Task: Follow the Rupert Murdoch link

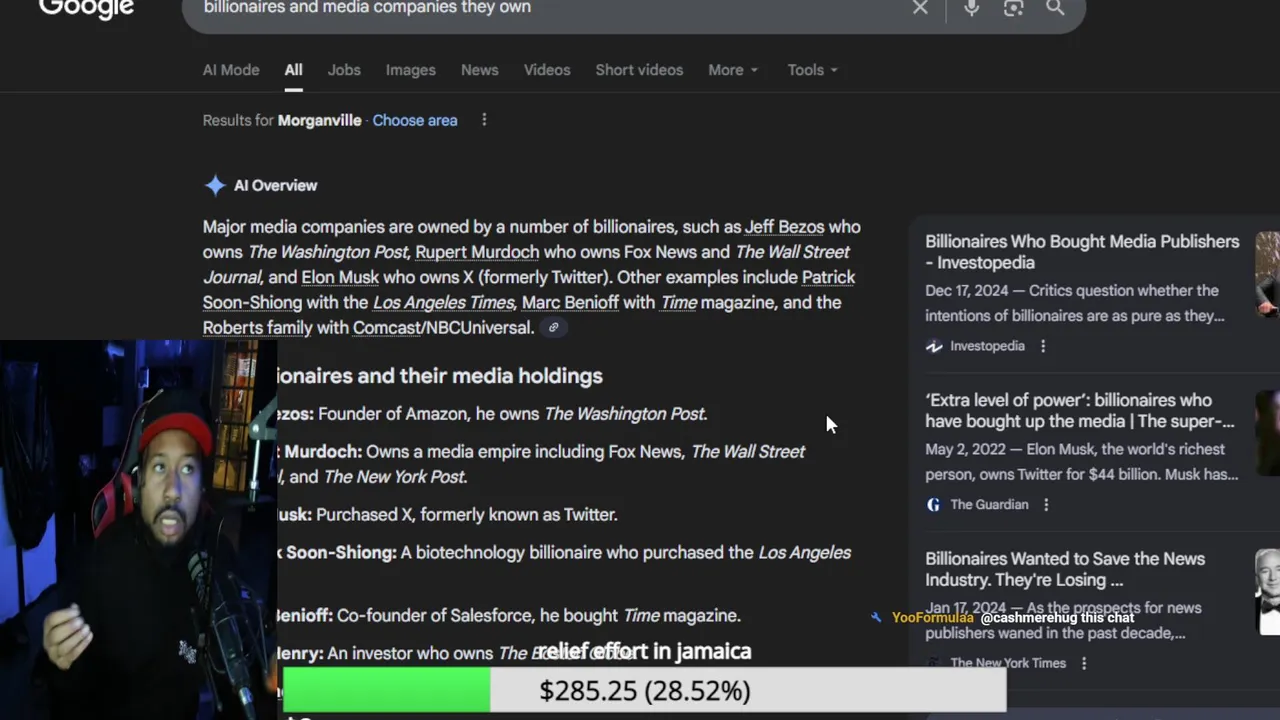Action: click(x=477, y=252)
